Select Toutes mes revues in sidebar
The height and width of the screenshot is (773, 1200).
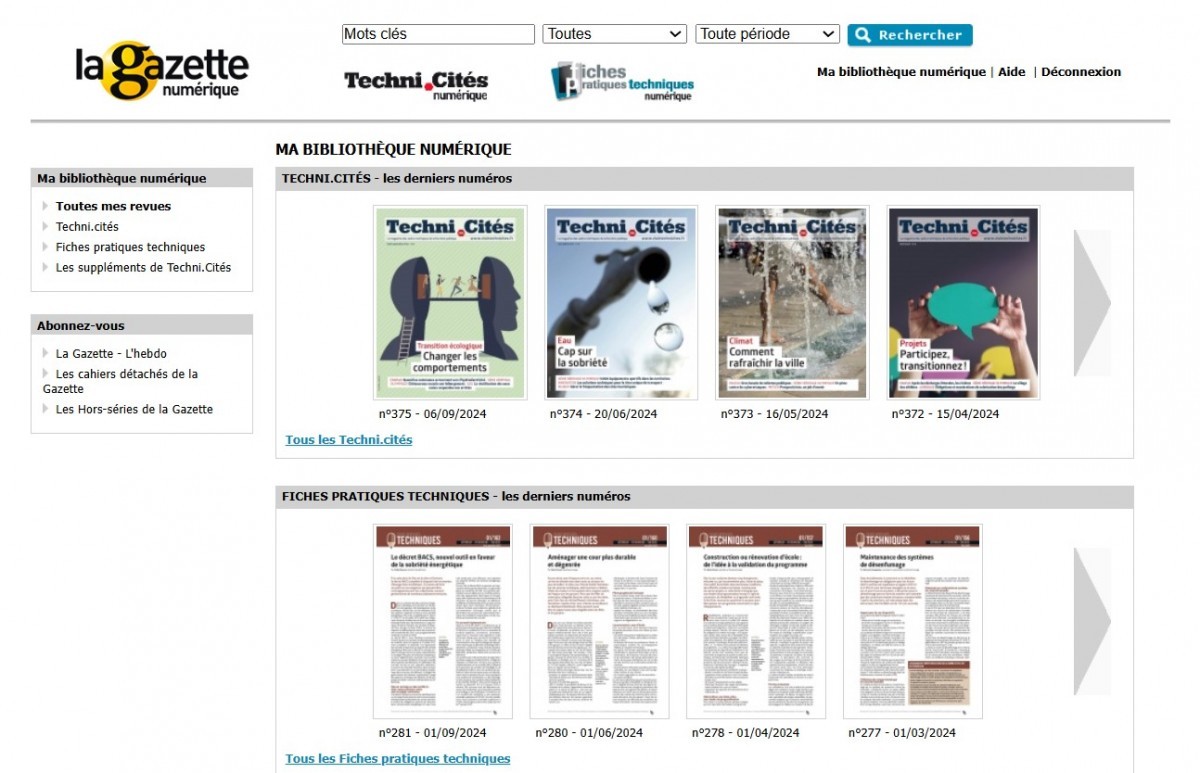click(113, 206)
